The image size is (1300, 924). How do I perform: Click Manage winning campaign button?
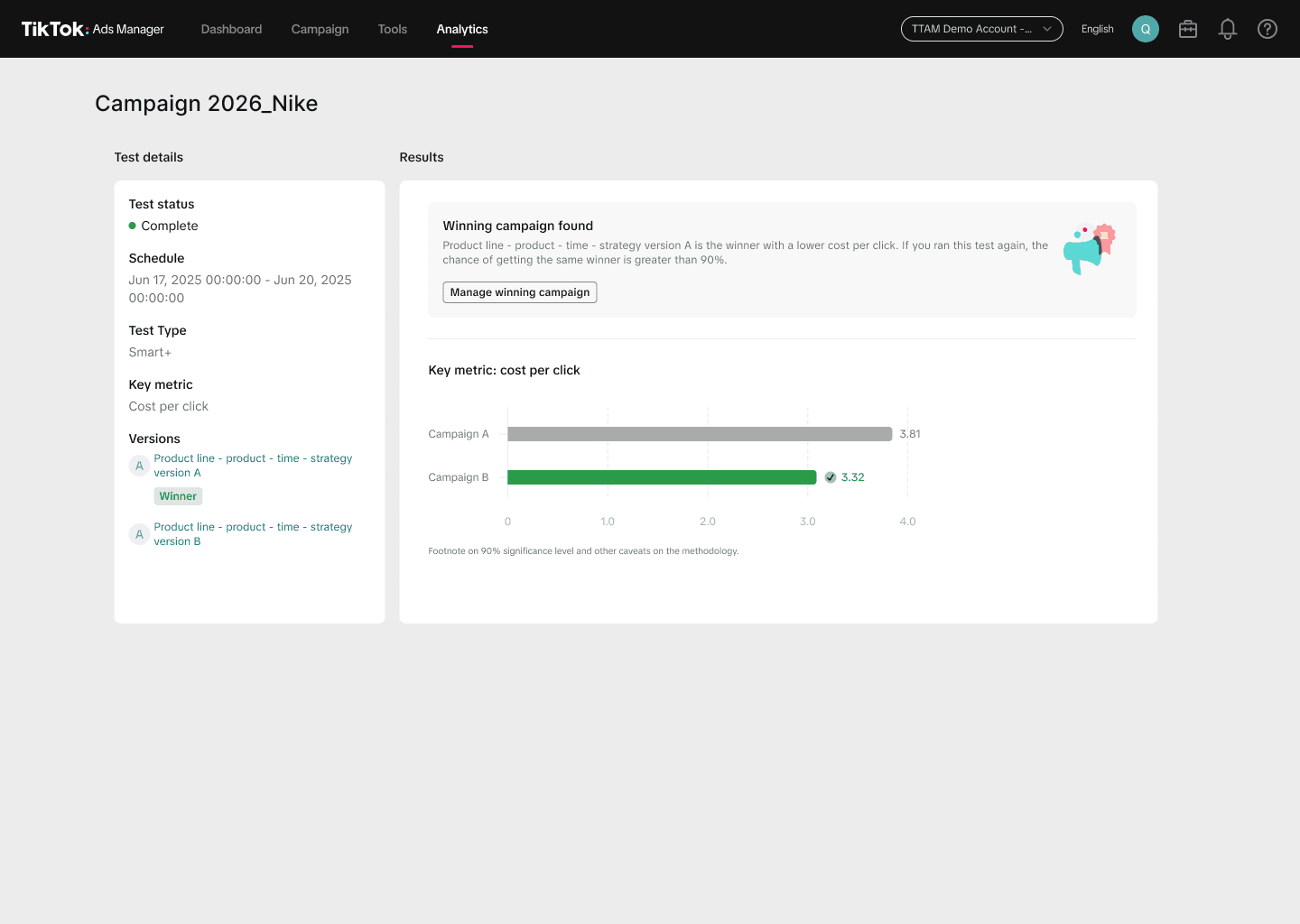pyautogui.click(x=520, y=292)
